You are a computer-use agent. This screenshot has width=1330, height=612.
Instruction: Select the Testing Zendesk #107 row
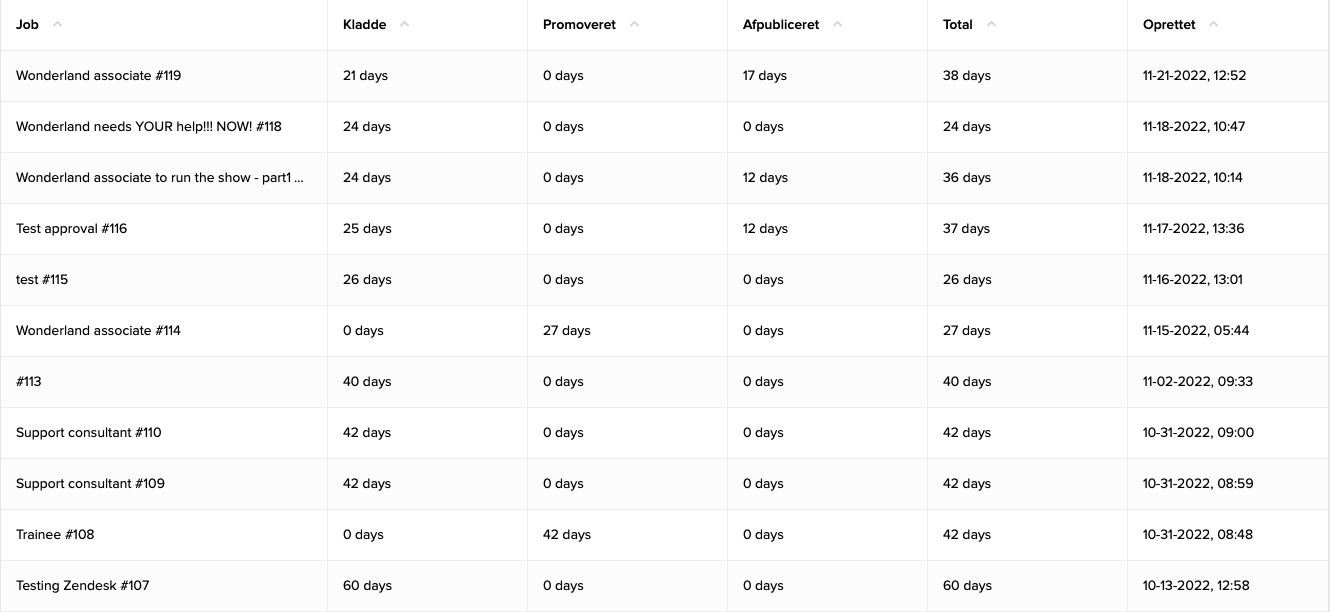click(x=82, y=585)
